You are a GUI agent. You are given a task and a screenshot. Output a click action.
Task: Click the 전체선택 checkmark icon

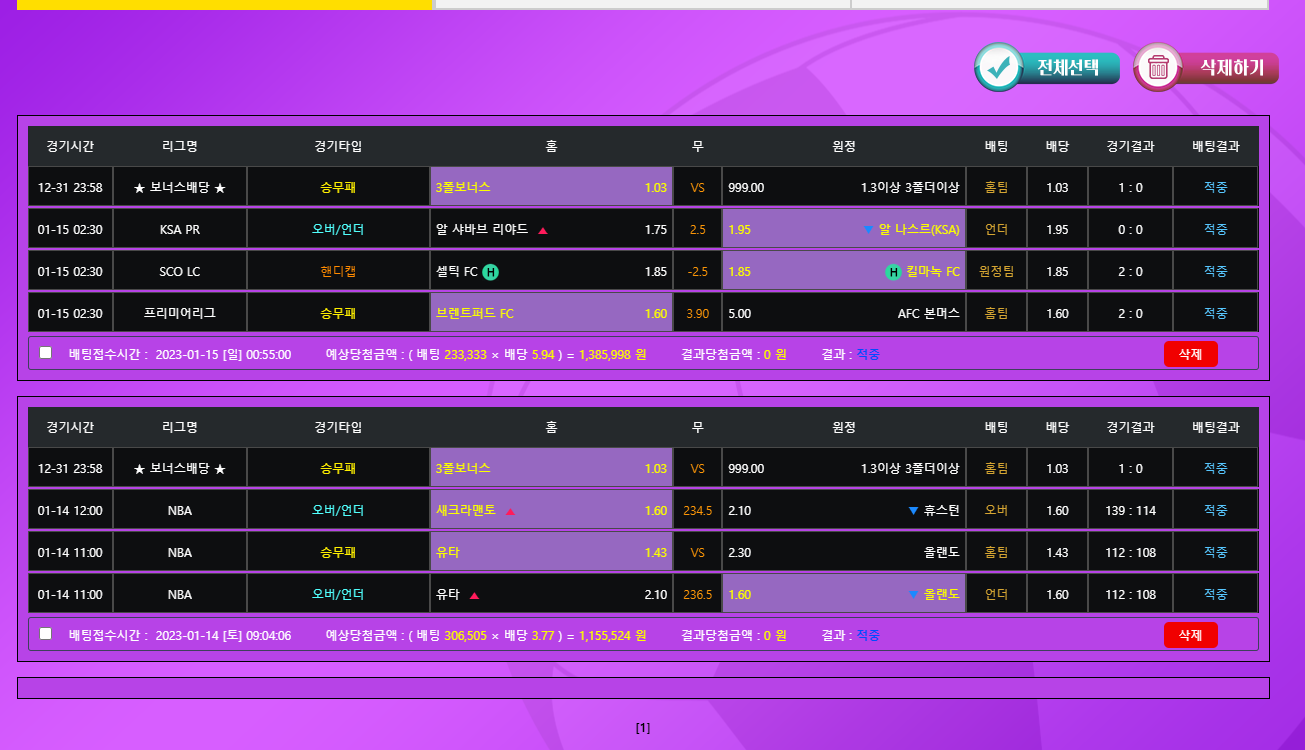998,67
